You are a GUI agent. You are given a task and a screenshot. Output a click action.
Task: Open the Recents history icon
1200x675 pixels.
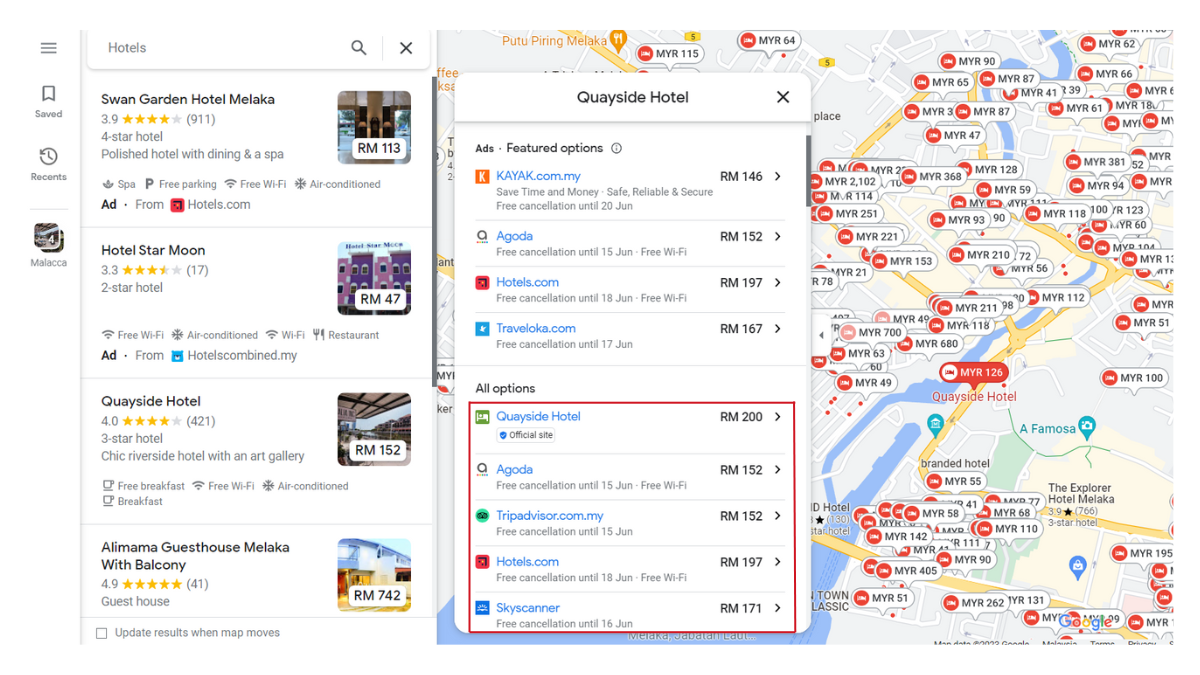pyautogui.click(x=48, y=163)
